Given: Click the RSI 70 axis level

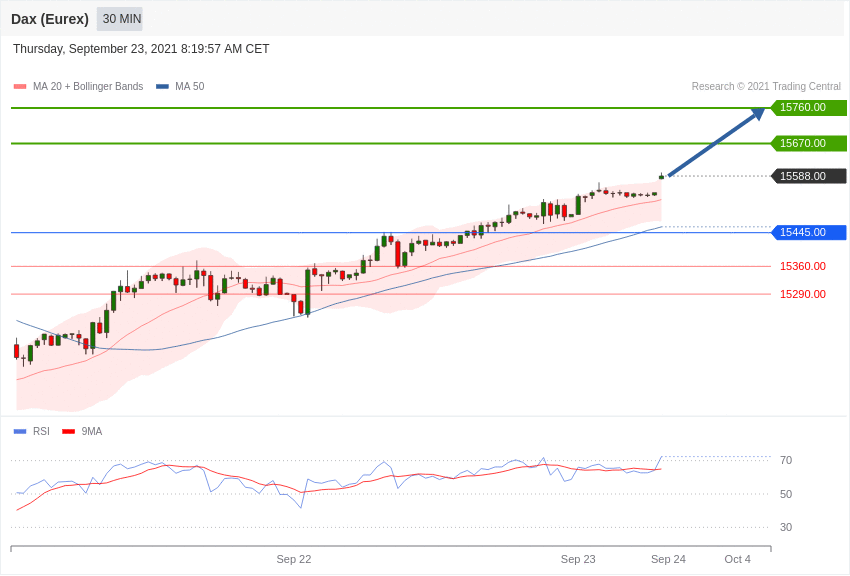Looking at the screenshot, I should (786, 461).
